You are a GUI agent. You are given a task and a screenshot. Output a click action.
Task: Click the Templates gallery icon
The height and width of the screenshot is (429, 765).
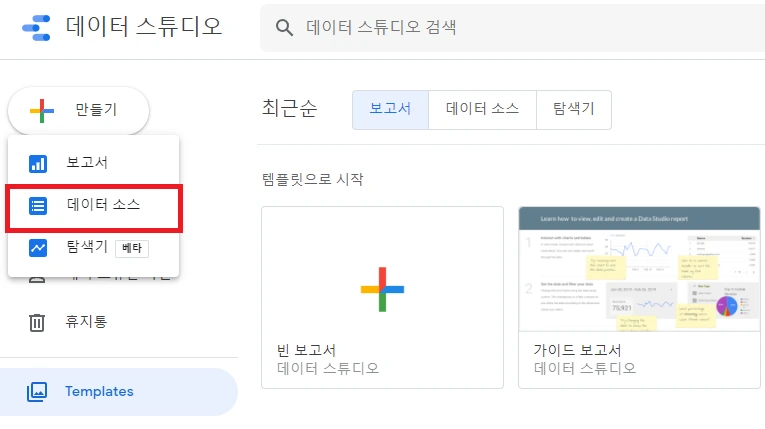point(37,392)
